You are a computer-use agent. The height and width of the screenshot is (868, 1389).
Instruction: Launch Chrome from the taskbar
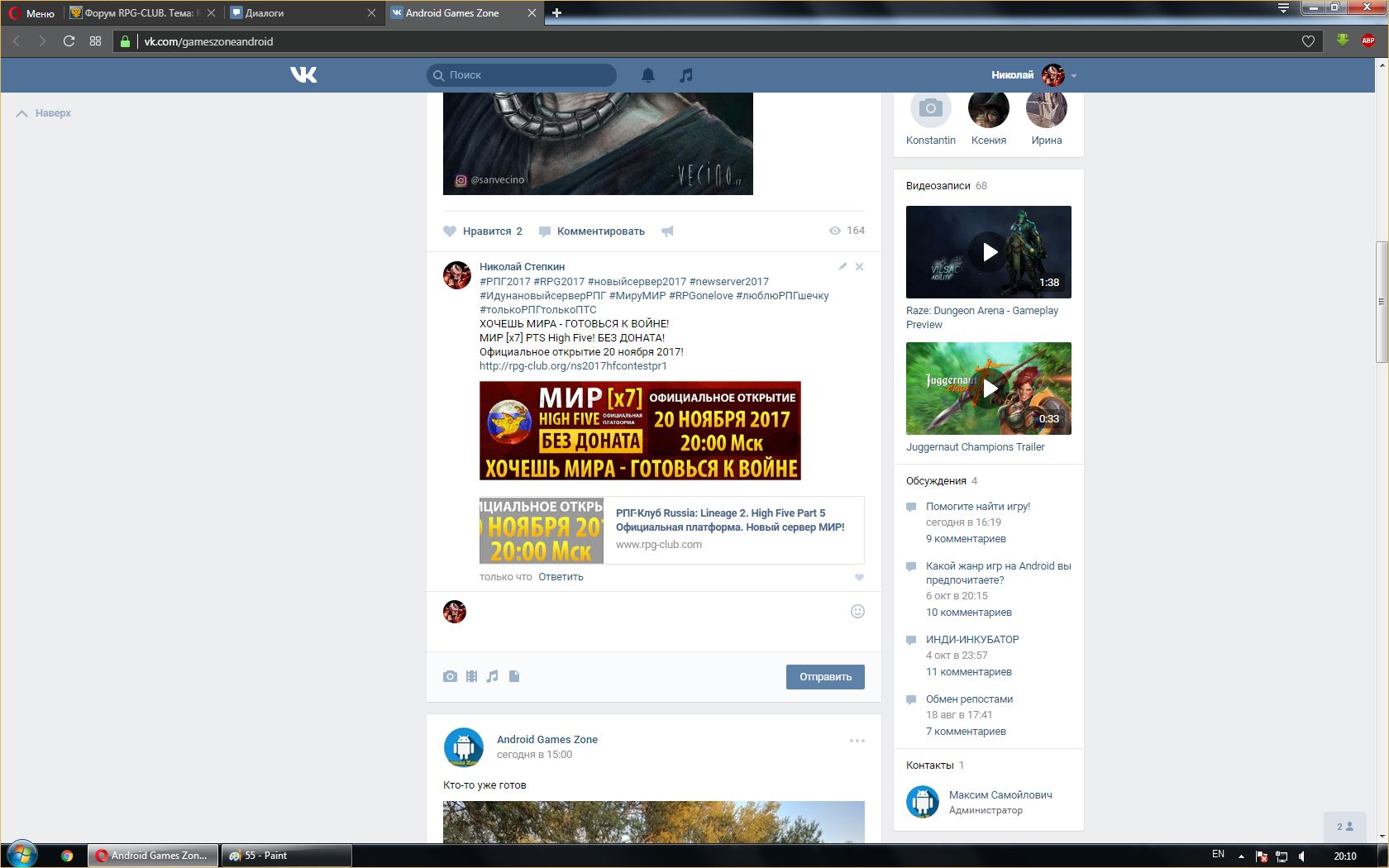[67, 856]
